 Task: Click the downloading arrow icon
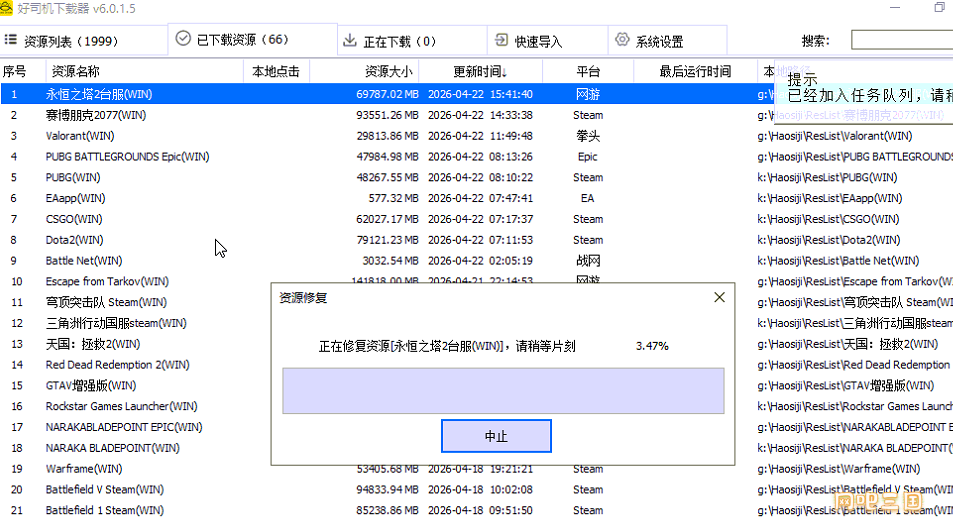click(x=349, y=41)
